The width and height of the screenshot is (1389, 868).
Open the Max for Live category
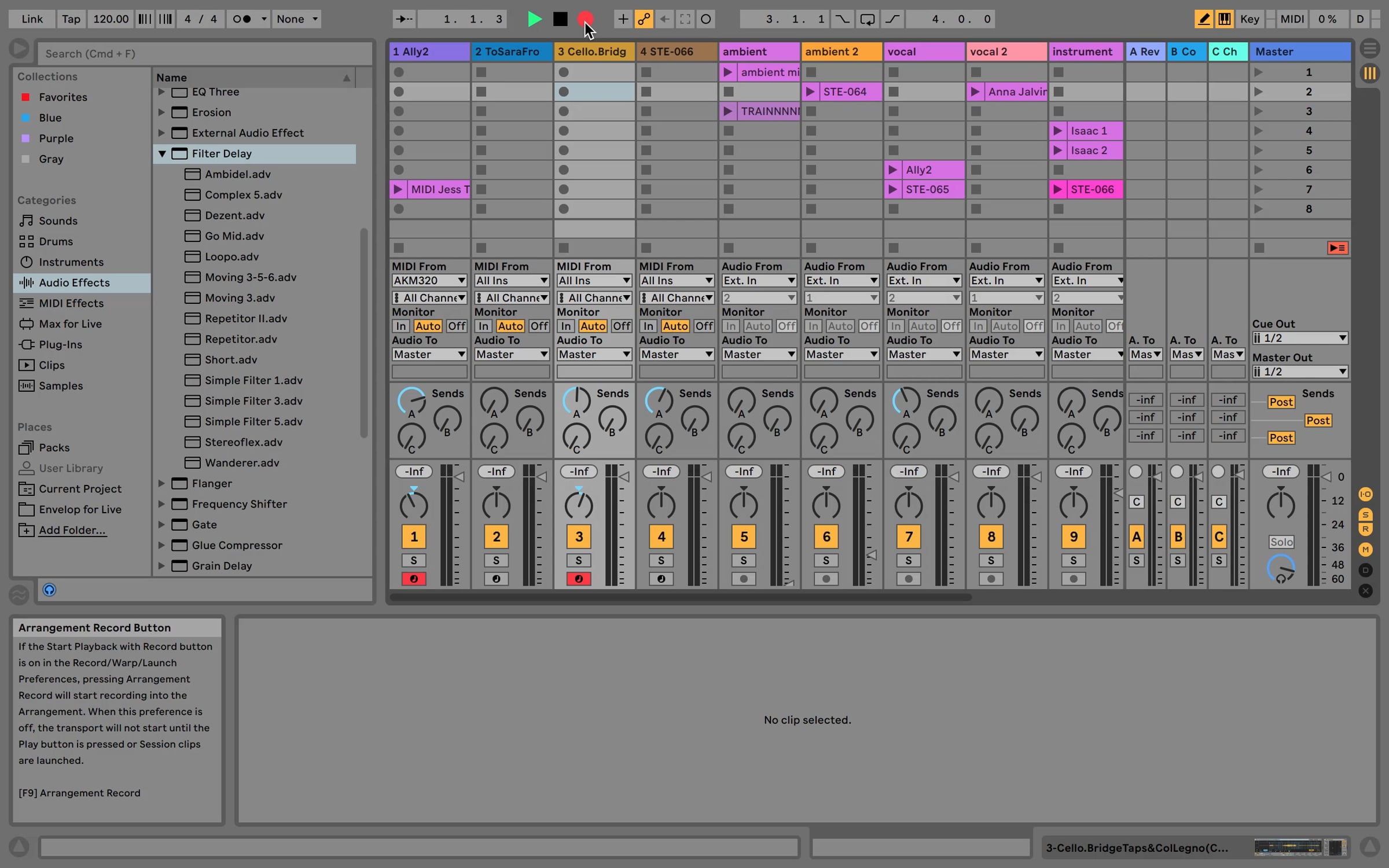pos(70,324)
